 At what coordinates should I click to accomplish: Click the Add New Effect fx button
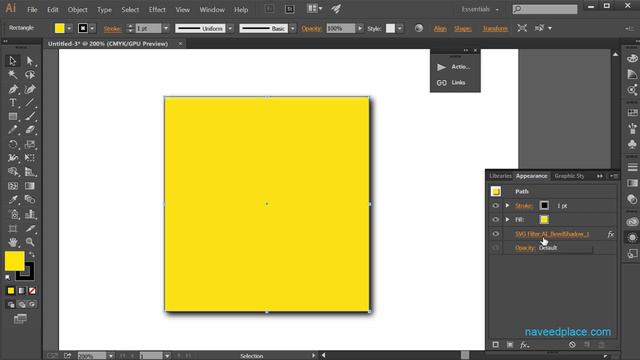524,345
